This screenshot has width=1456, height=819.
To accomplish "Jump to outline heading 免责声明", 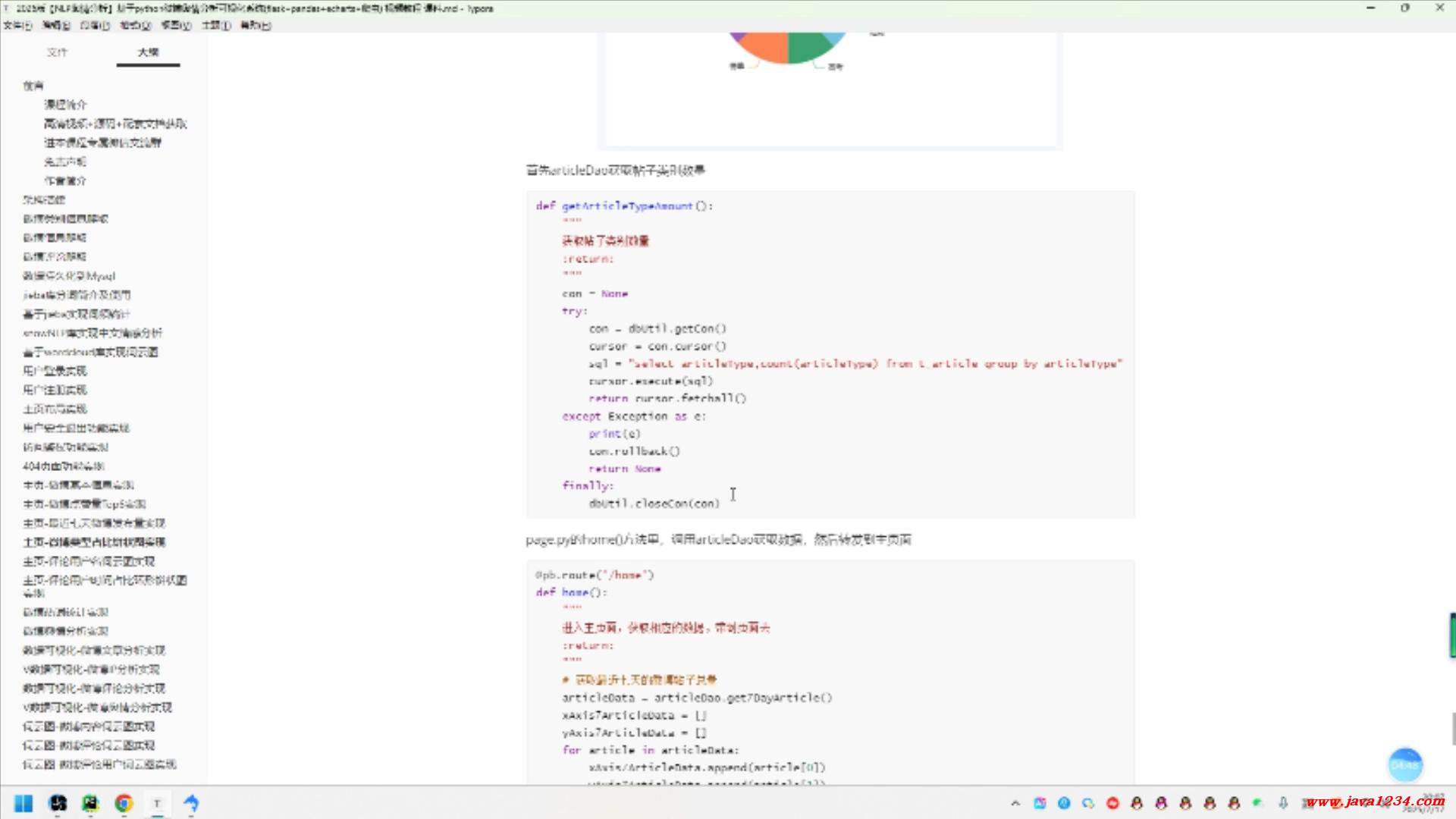I will (65, 162).
